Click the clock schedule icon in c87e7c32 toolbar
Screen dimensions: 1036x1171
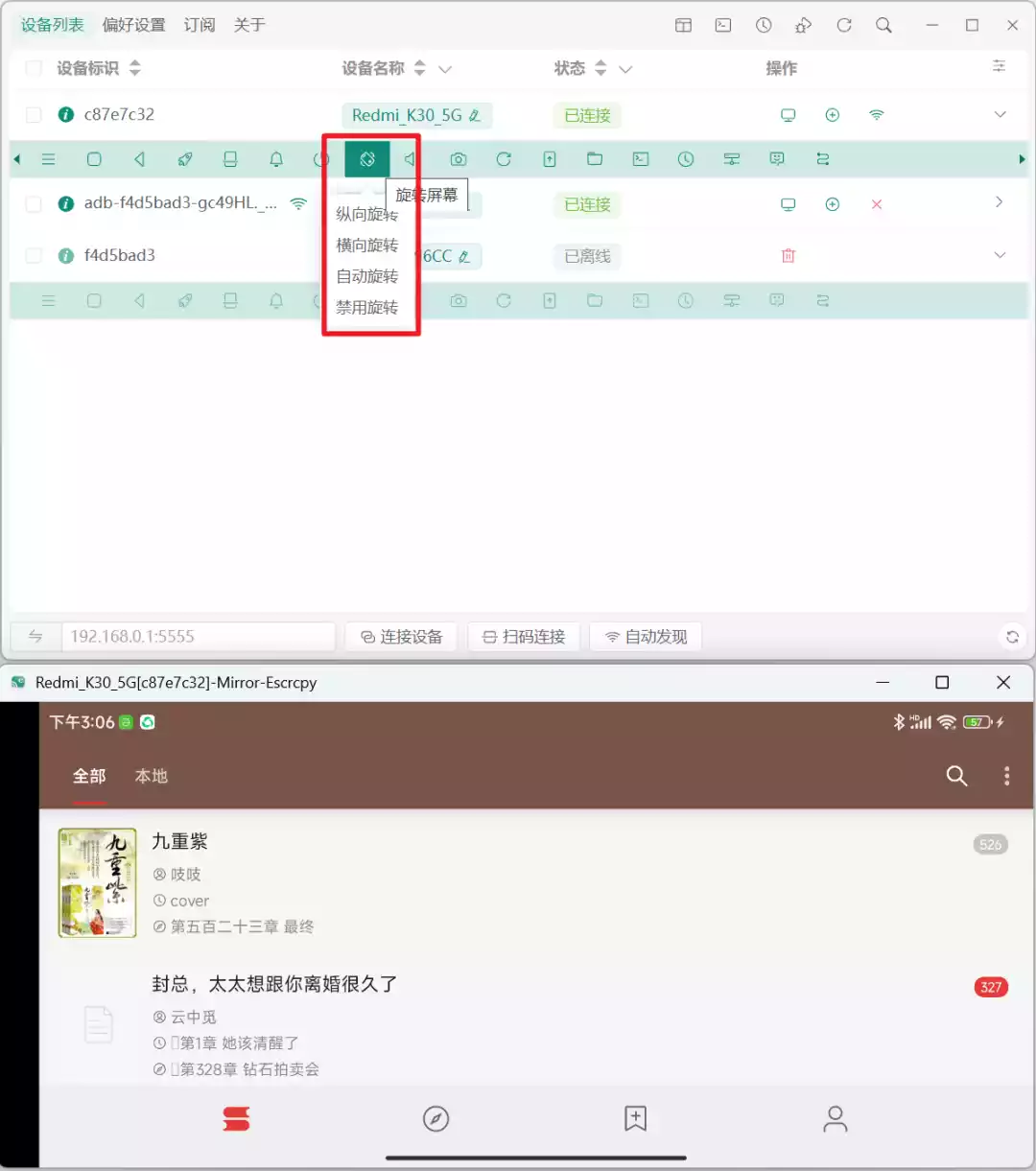[686, 159]
